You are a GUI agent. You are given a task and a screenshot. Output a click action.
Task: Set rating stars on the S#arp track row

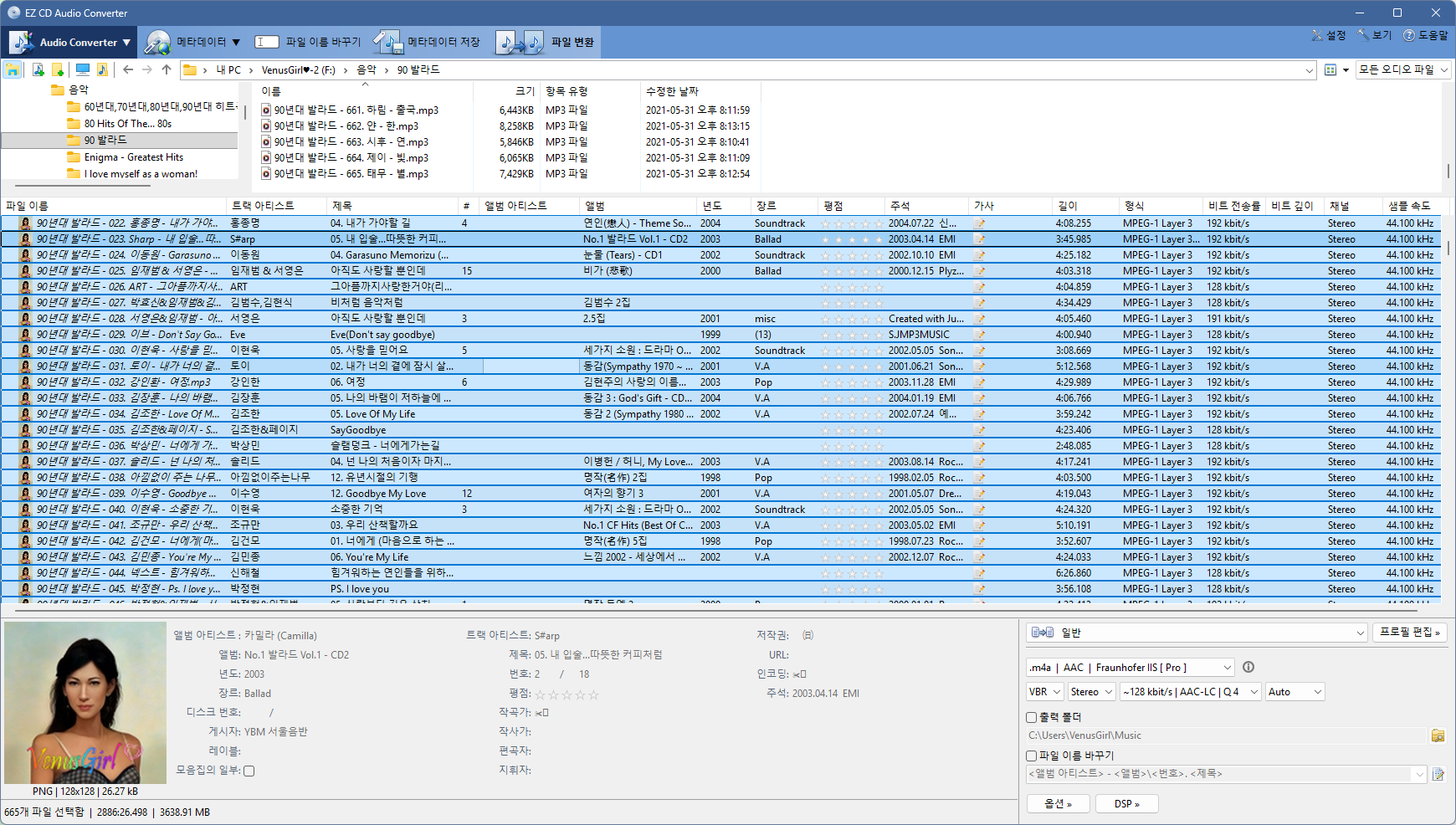852,239
